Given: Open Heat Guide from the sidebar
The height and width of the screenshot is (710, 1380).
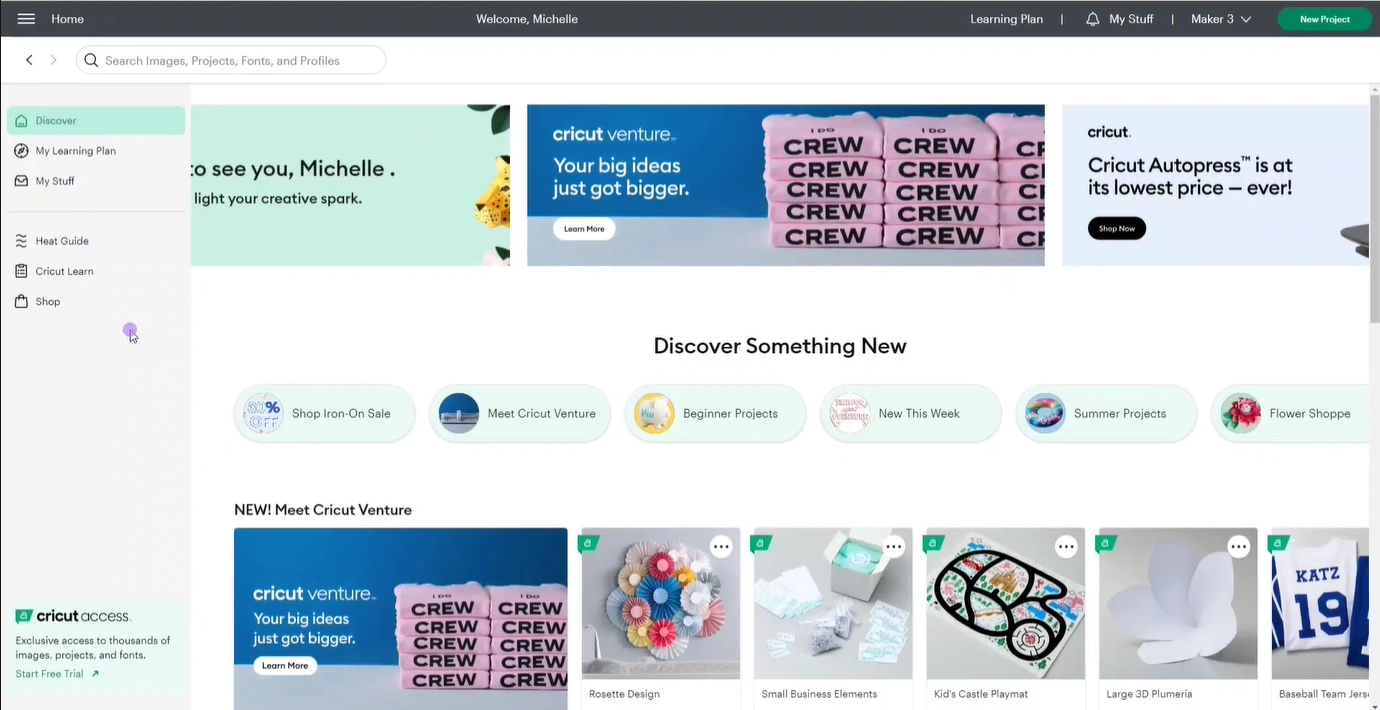Looking at the screenshot, I should pos(61,241).
